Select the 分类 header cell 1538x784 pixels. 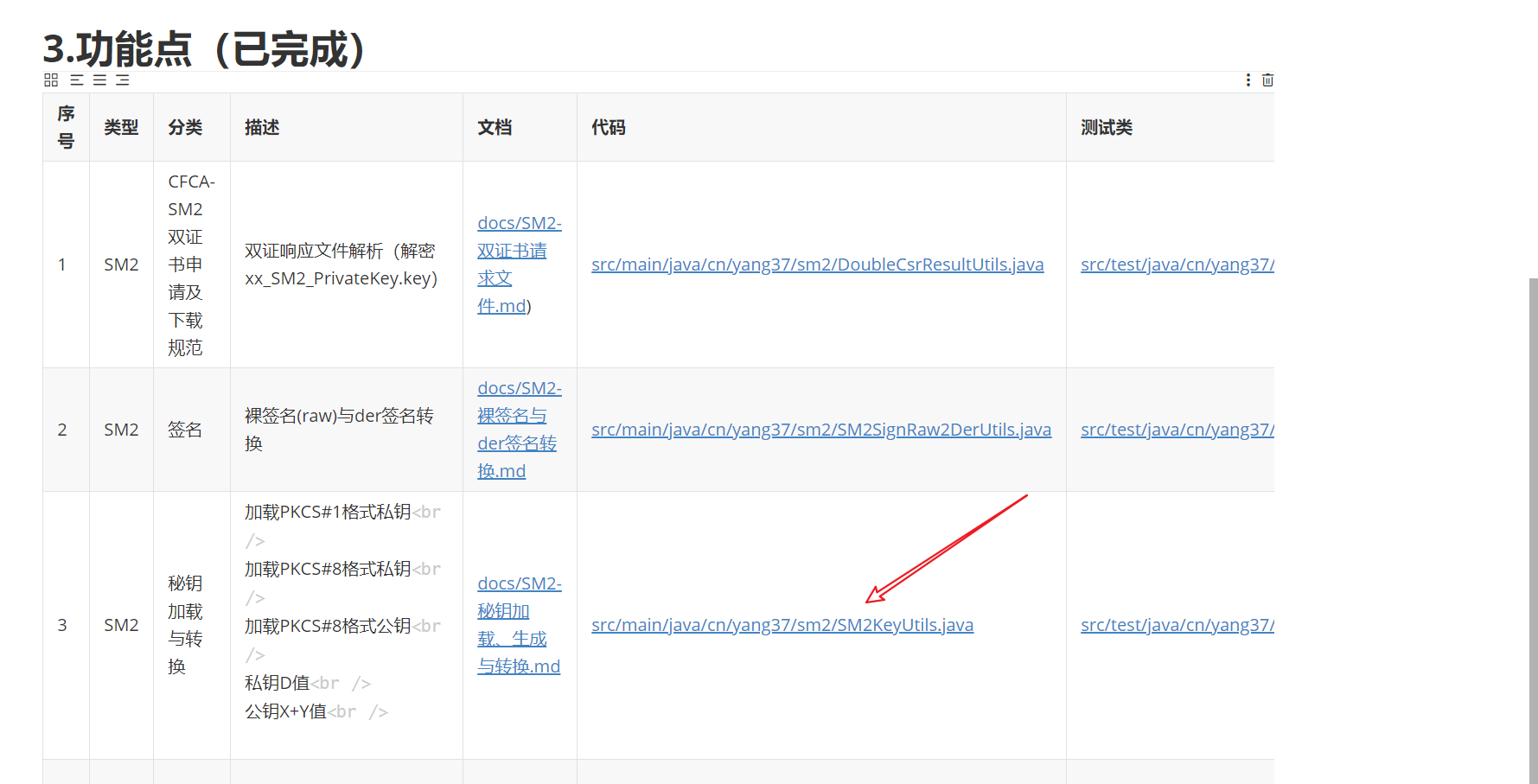(192, 127)
